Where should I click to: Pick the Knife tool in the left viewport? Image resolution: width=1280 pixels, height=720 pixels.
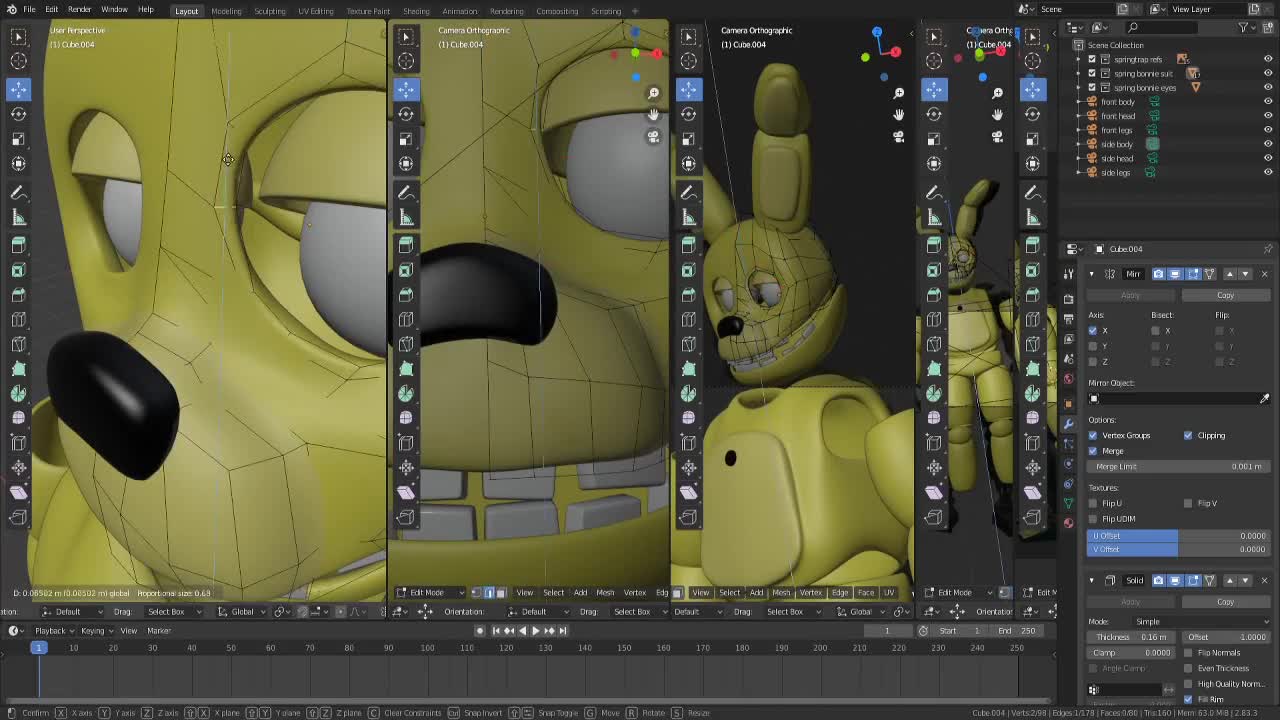pyautogui.click(x=18, y=344)
